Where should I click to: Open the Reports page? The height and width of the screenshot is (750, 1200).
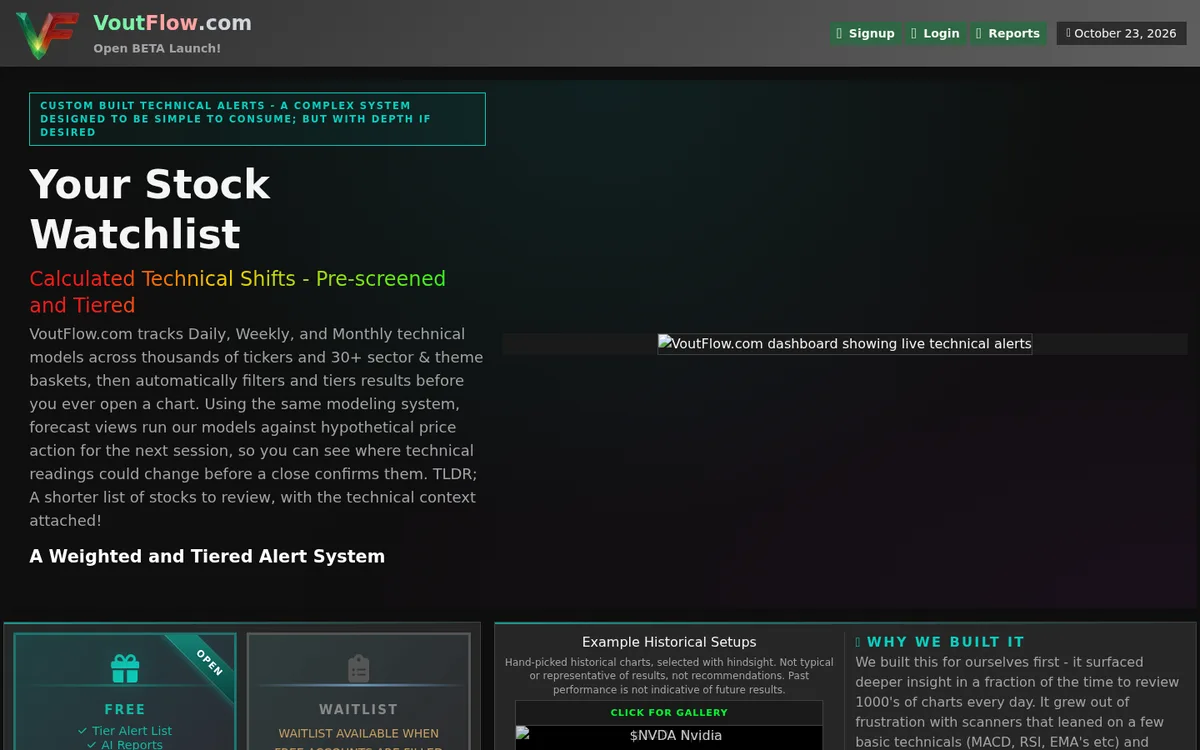(1008, 33)
